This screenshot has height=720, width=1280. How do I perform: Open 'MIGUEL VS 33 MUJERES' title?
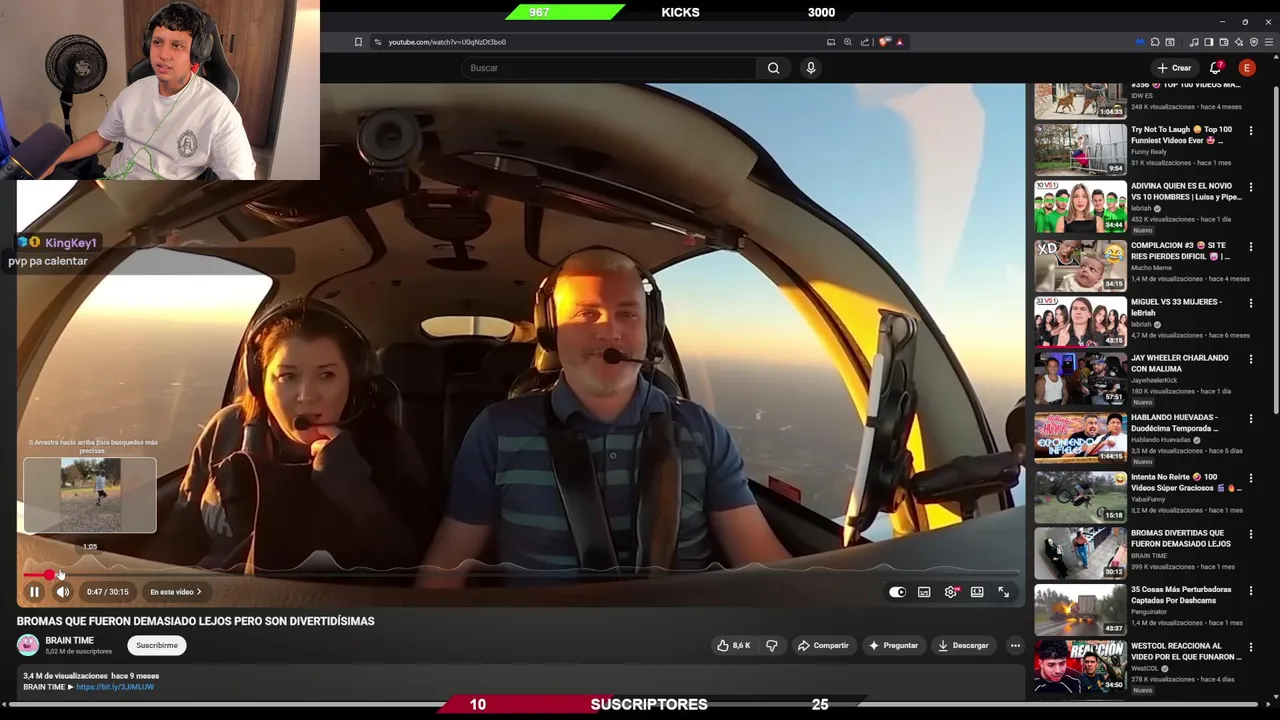[1176, 307]
